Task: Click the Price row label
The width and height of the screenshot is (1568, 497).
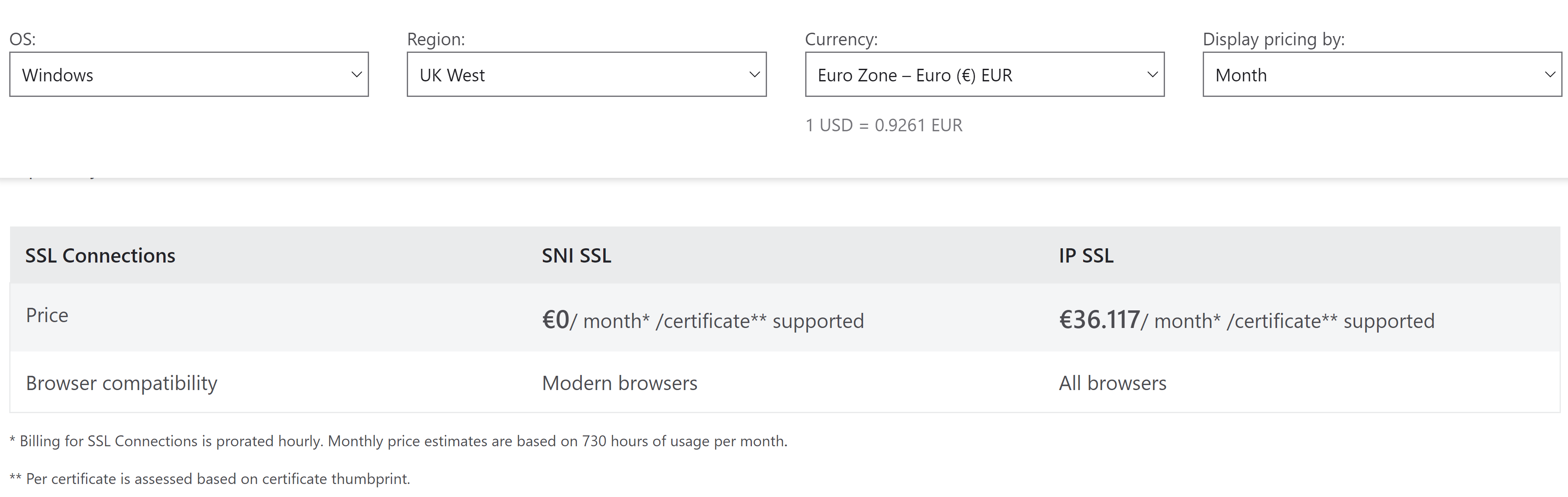Action: [x=47, y=315]
